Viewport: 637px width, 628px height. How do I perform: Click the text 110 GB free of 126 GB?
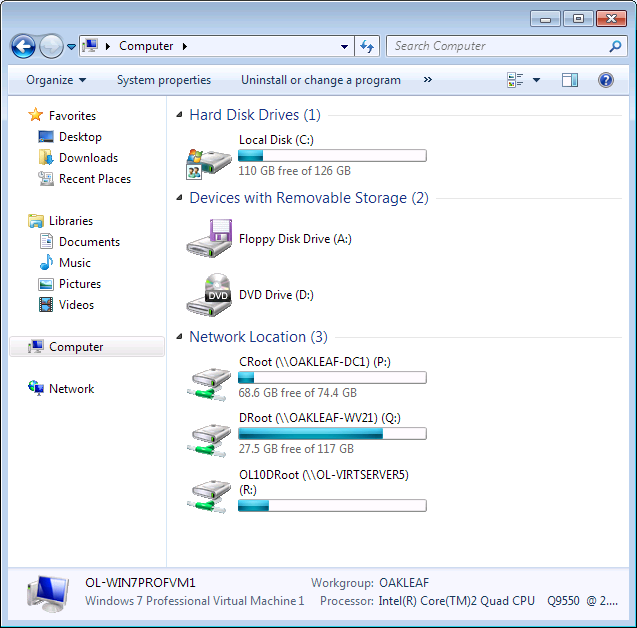coord(295,171)
